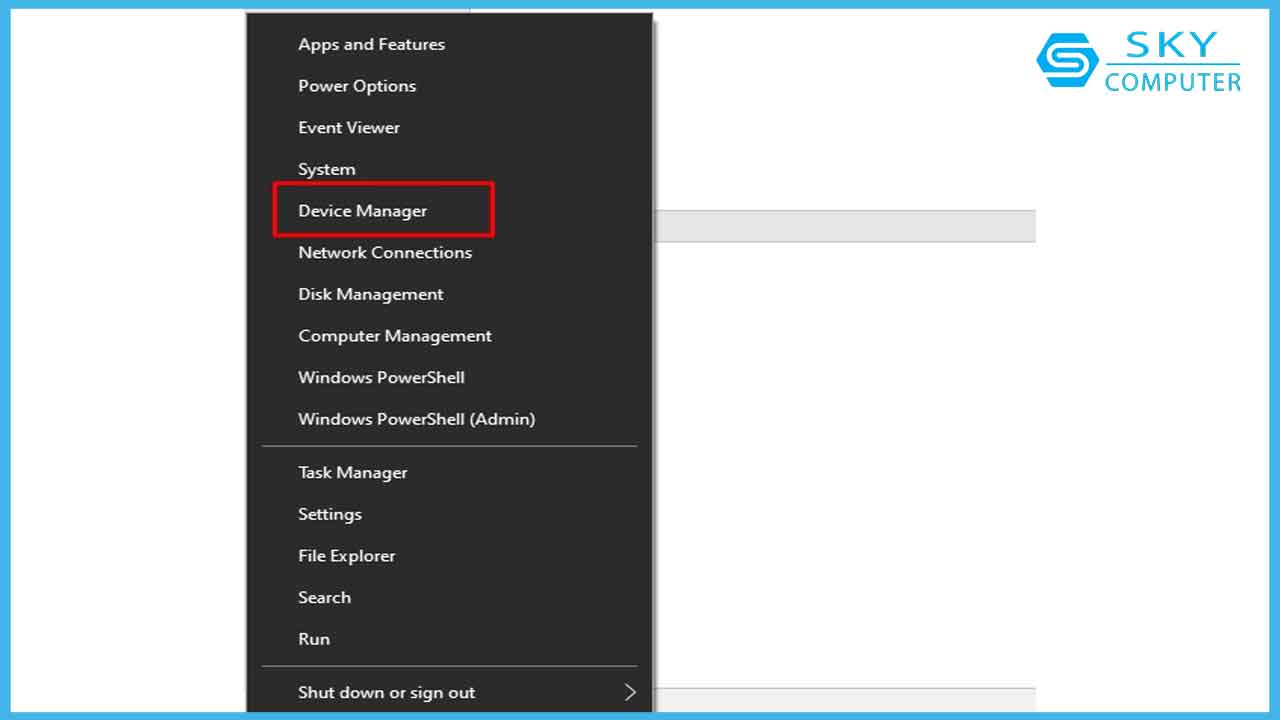
Task: Open the System menu entry
Action: pos(327,169)
